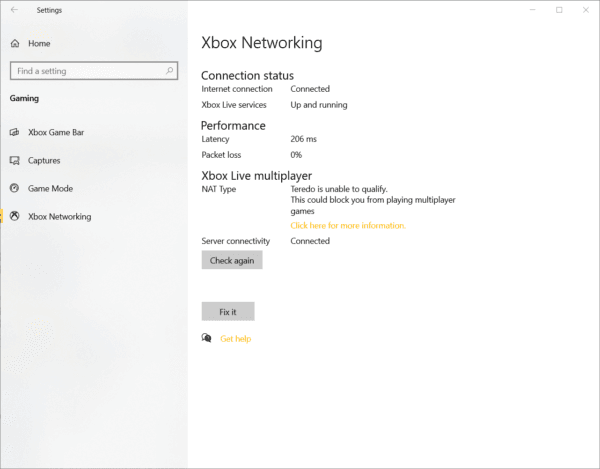Click the Captures sidebar icon
Viewport: 600px width, 469px height.
click(15, 160)
